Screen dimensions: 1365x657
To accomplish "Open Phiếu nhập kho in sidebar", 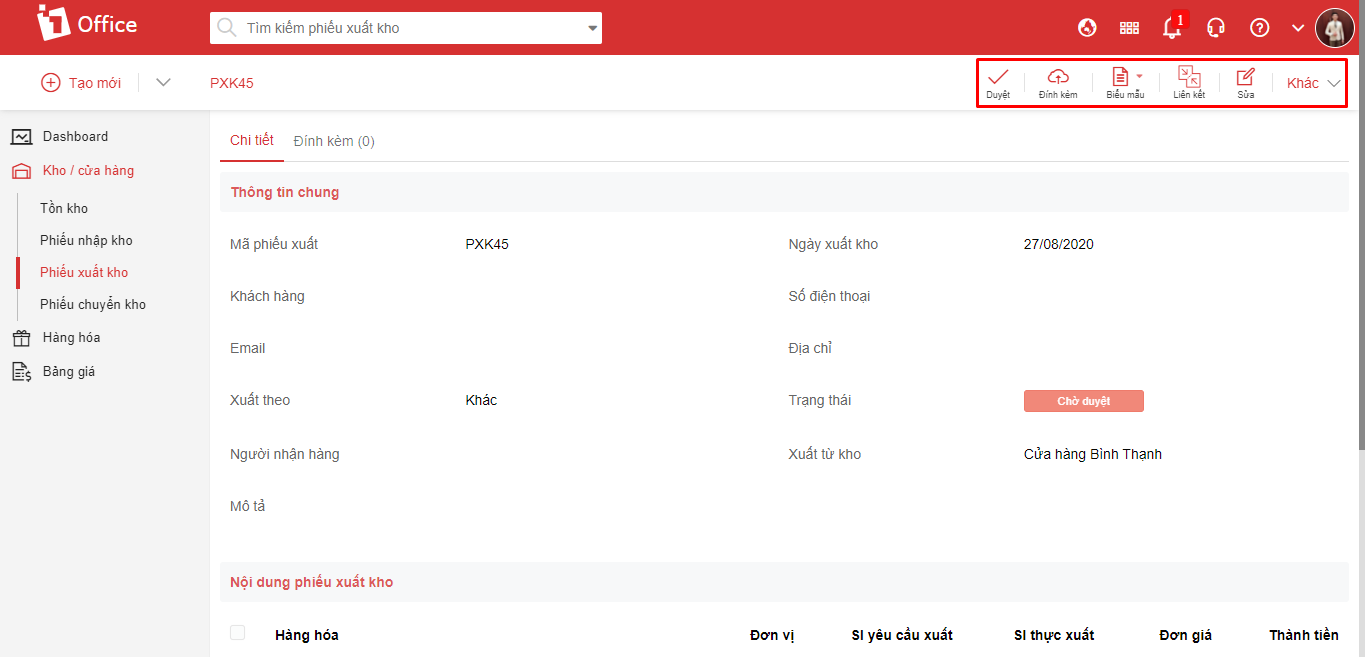I will 86,240.
